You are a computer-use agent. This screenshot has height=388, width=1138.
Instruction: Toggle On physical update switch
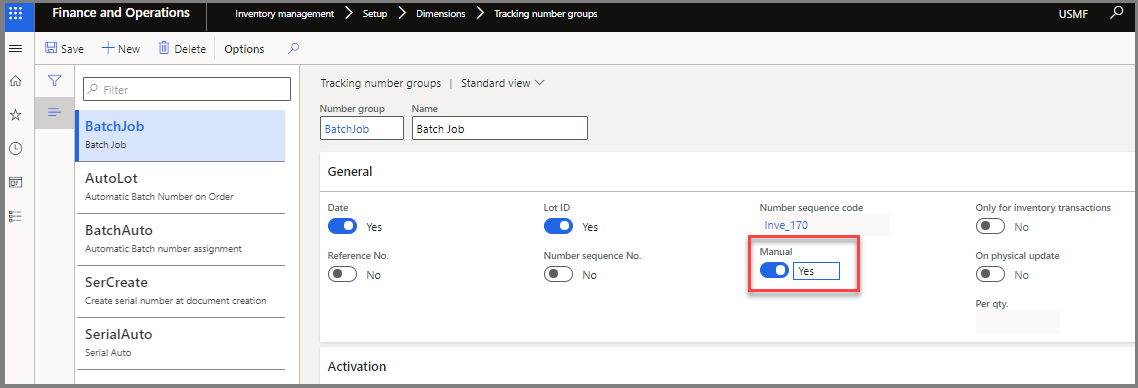991,274
